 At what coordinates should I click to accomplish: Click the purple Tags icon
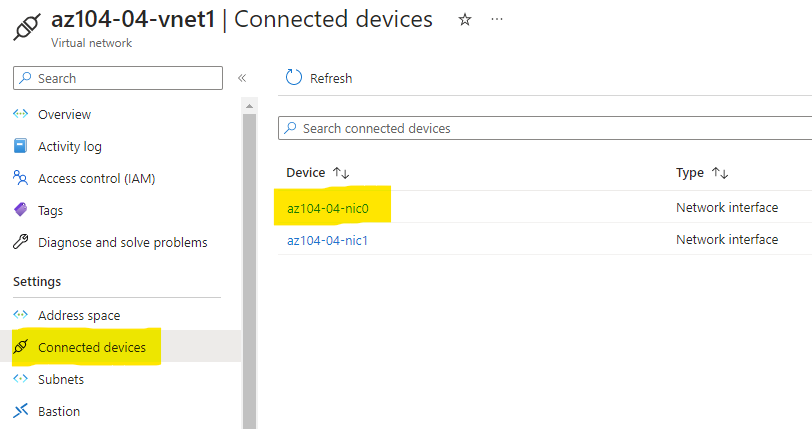[21, 210]
